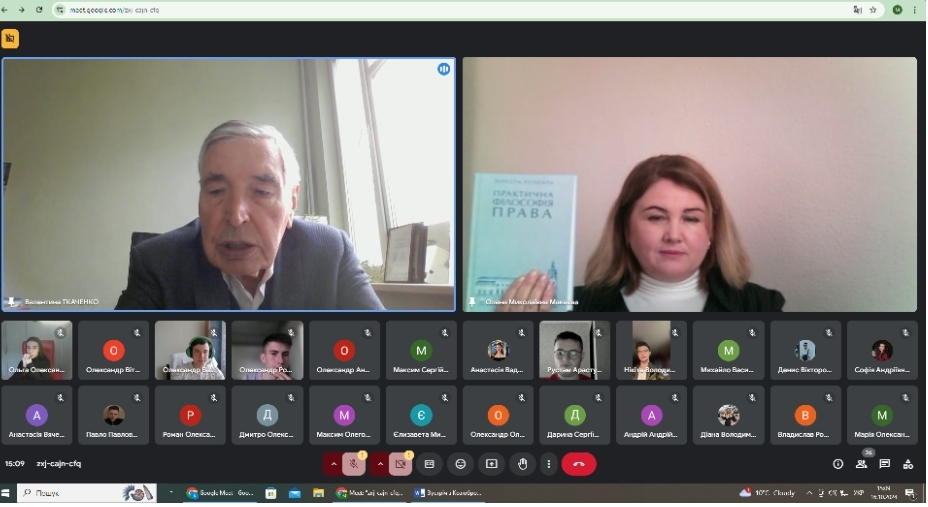Expand video settings arrow beside camera
This screenshot has width=928, height=507.
point(380,464)
